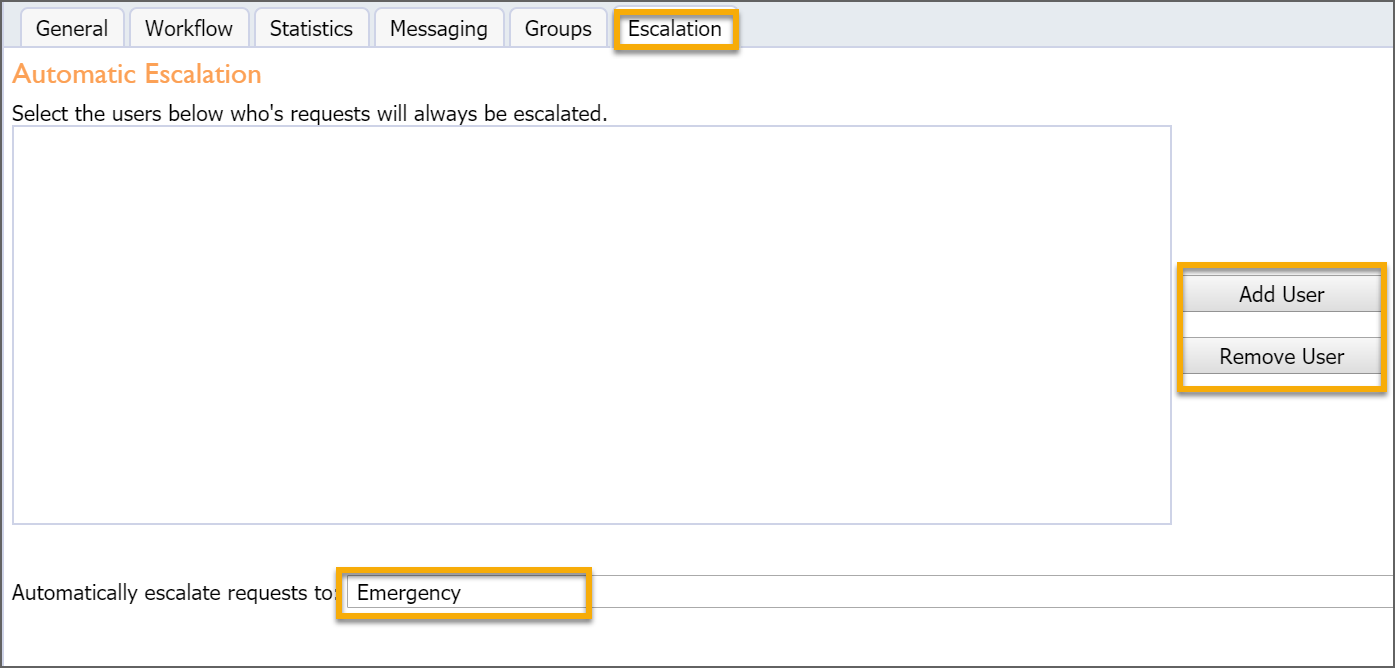Switch to the General tab
Image resolution: width=1395 pixels, height=668 pixels.
72,29
